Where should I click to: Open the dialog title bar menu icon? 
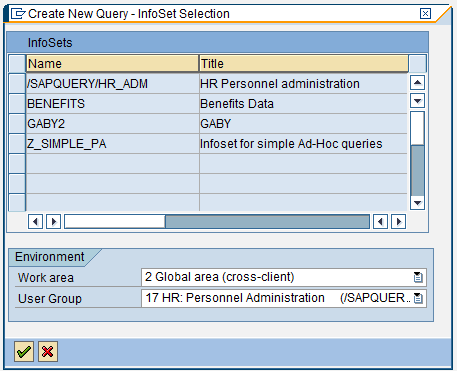point(18,14)
